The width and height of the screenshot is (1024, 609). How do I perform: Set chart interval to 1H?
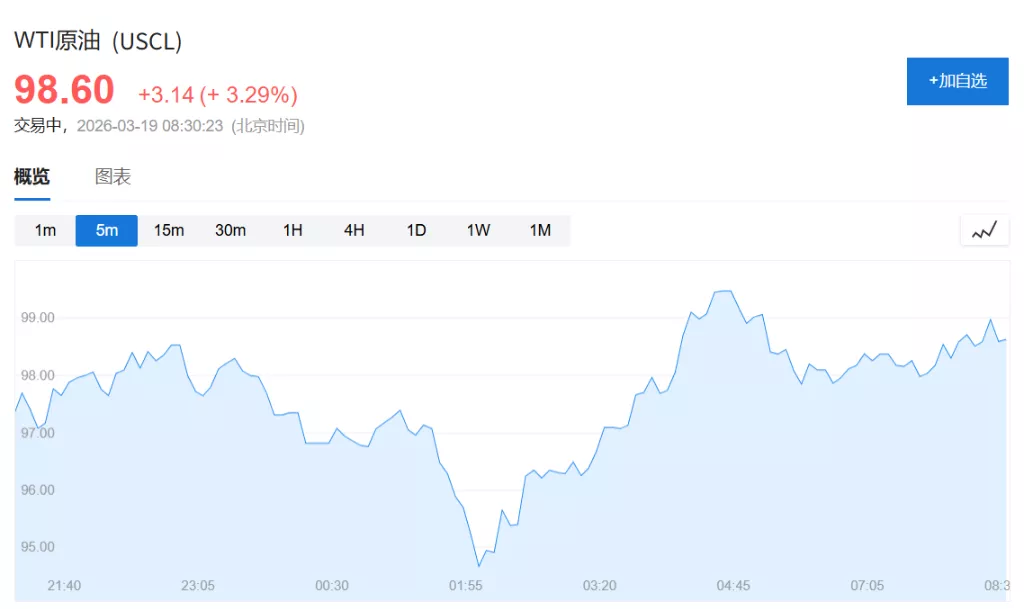(292, 231)
